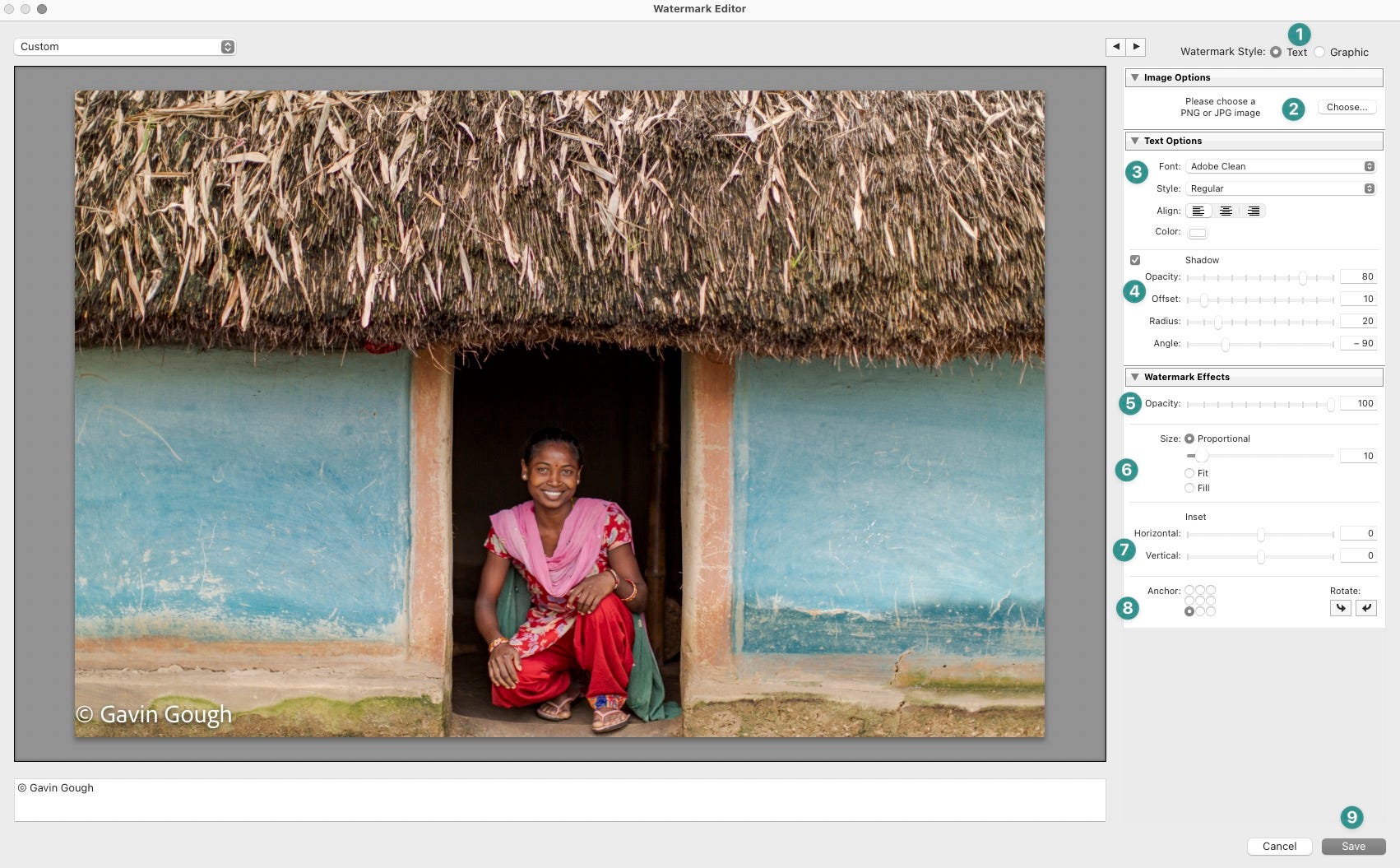Click the Cancel button
The height and width of the screenshot is (868, 1400).
(1279, 846)
